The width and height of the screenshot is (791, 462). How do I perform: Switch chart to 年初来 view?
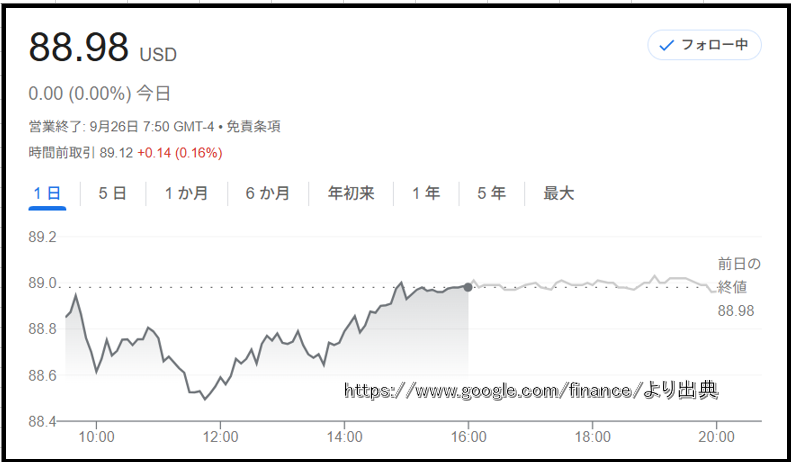click(x=351, y=194)
